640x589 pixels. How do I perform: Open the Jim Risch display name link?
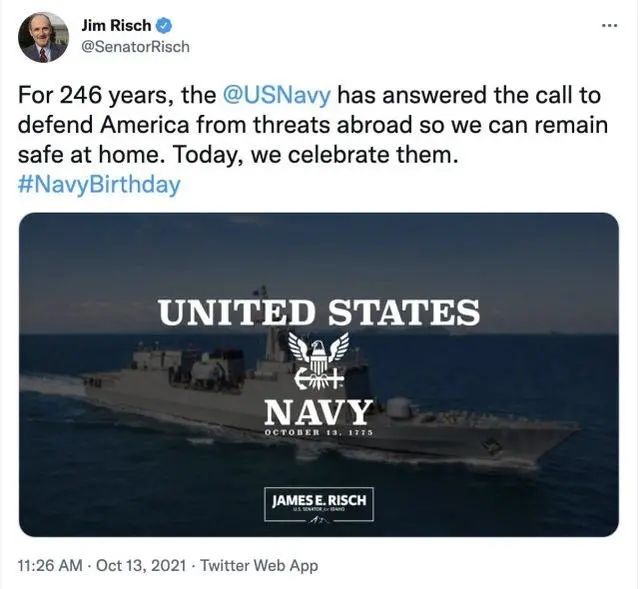coord(114,26)
